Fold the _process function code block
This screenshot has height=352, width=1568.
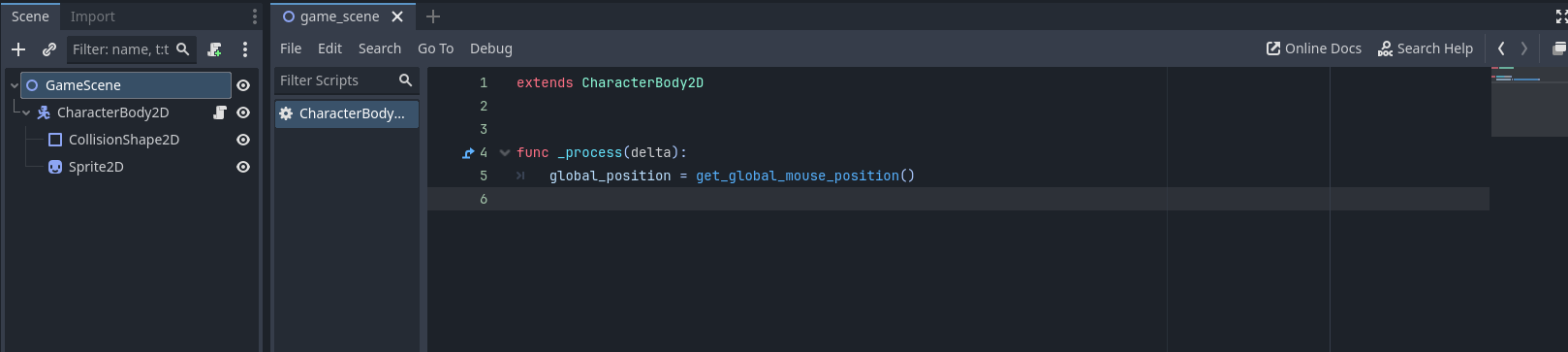point(504,152)
